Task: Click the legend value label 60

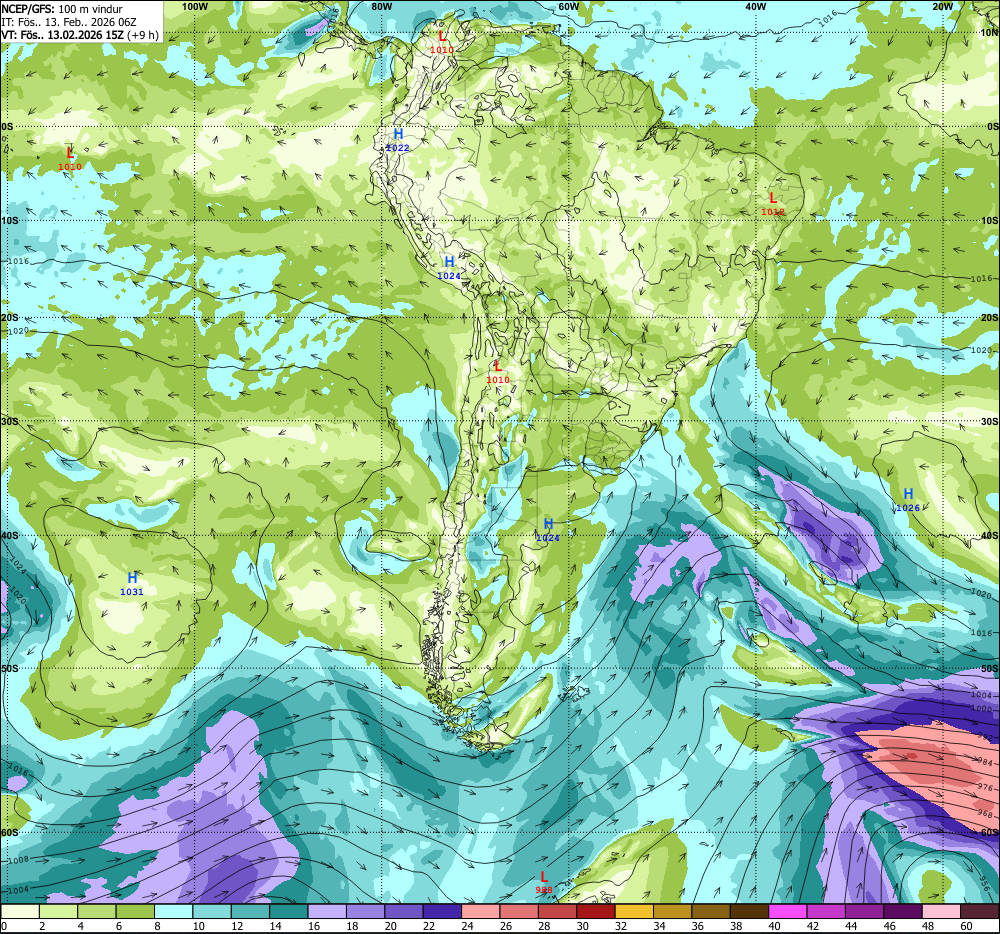Action: pyautogui.click(x=966, y=926)
